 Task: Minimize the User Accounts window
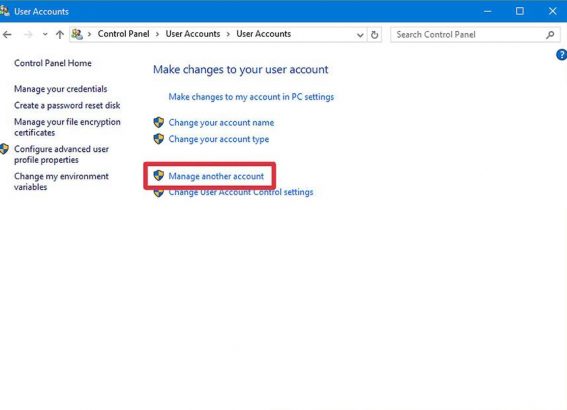point(487,11)
